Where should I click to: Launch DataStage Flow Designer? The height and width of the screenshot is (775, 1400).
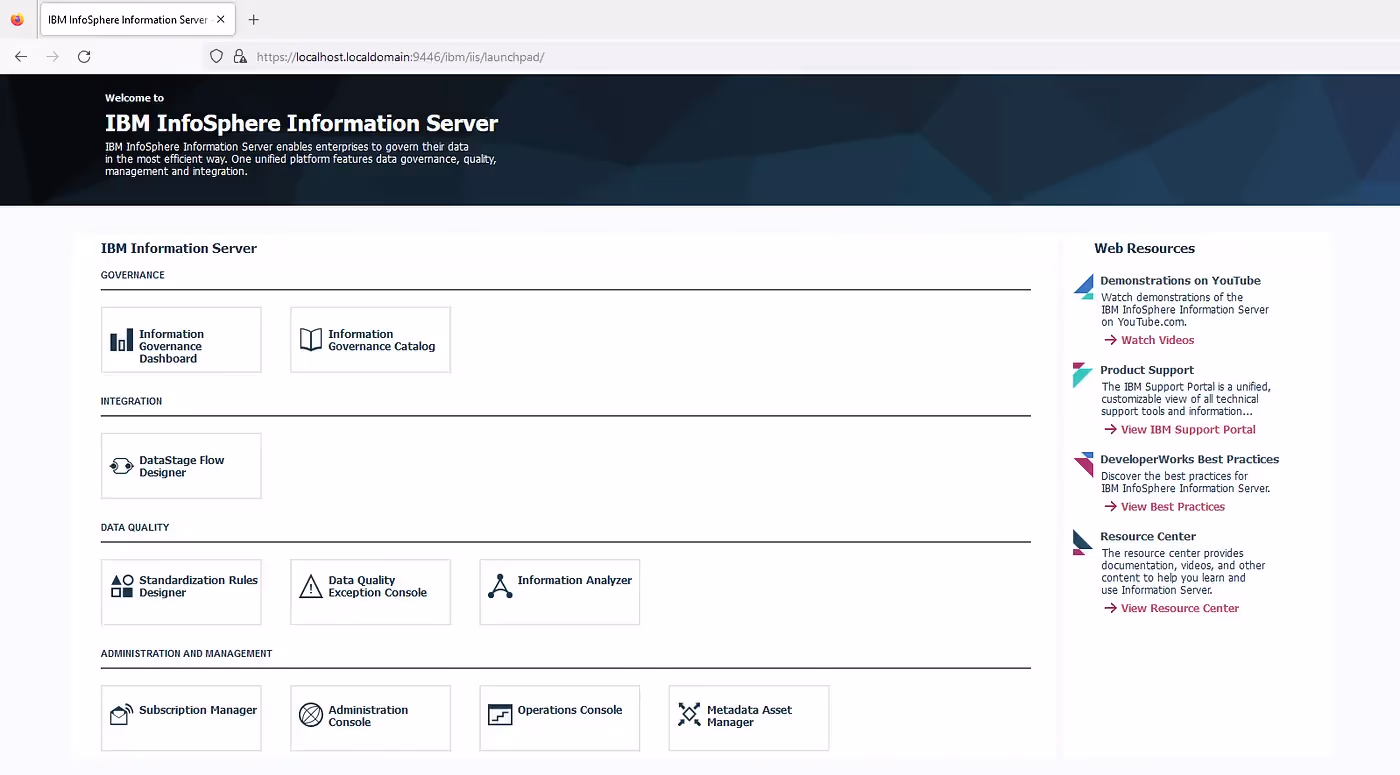181,466
